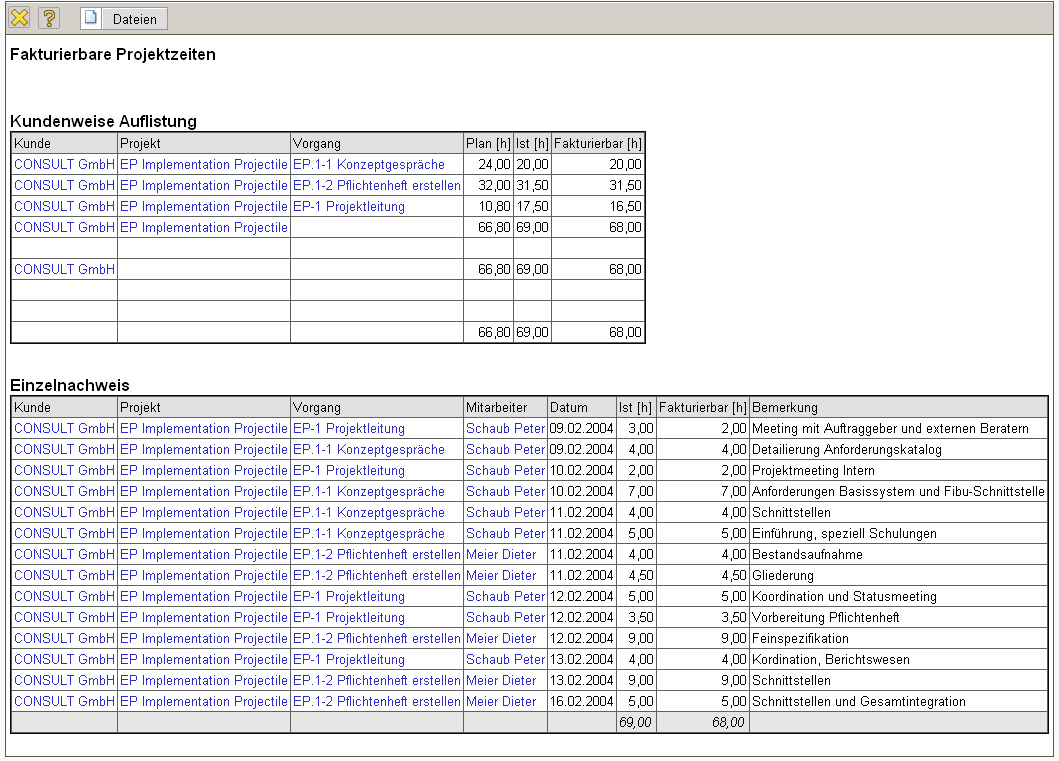Viewport: 1059px width, 761px height.
Task: Open project link in Kordination, Berichtswesen row
Action: click(203, 659)
